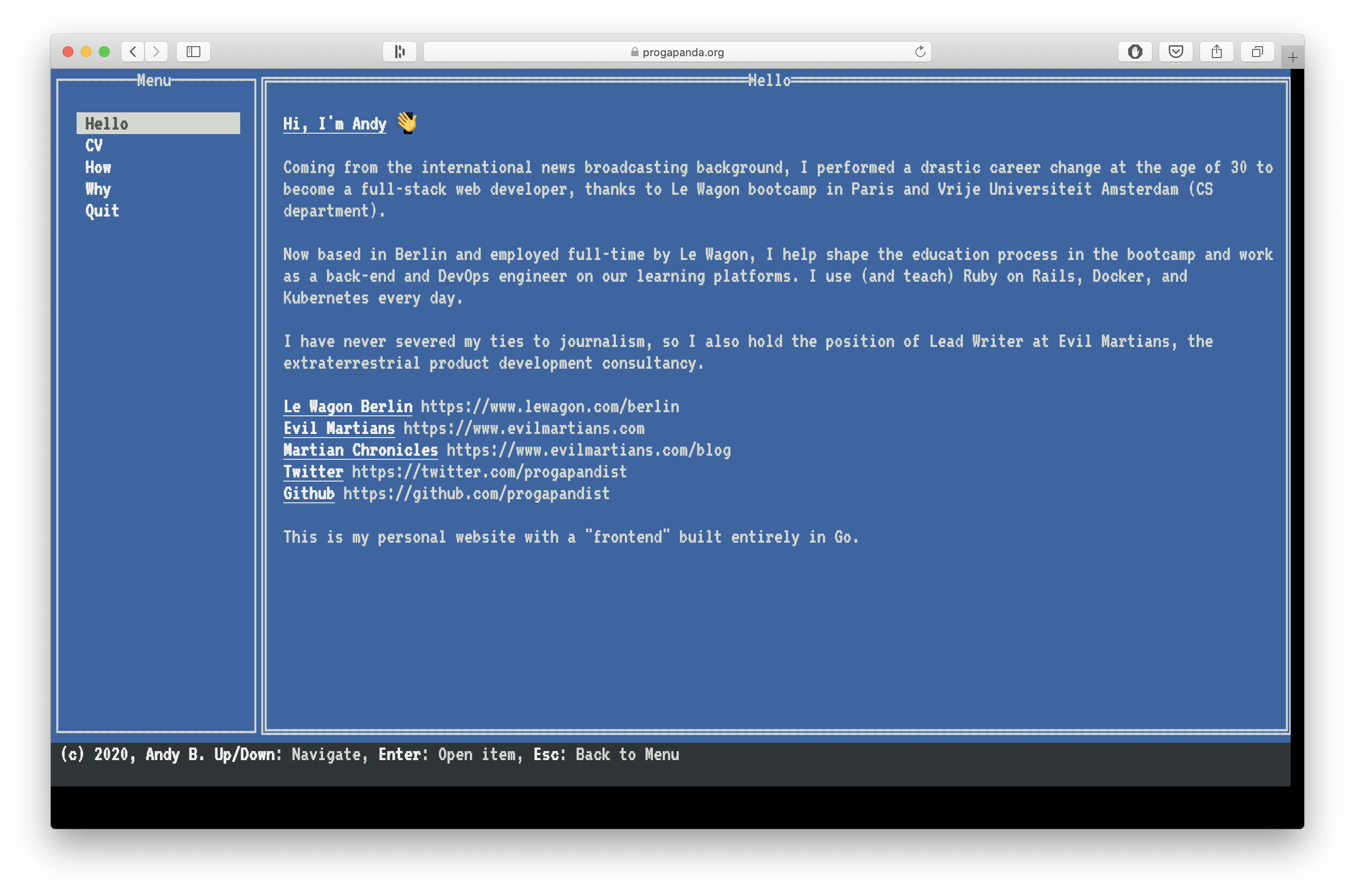The width and height of the screenshot is (1355, 896).
Task: Select Hello in the Menu panel
Action: [x=107, y=123]
